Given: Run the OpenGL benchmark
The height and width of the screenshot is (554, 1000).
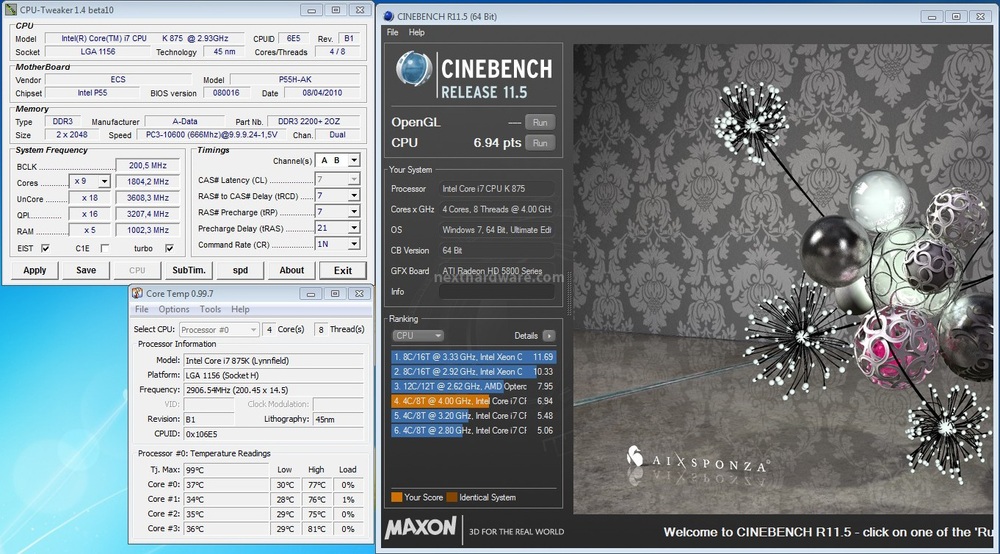Looking at the screenshot, I should [540, 122].
